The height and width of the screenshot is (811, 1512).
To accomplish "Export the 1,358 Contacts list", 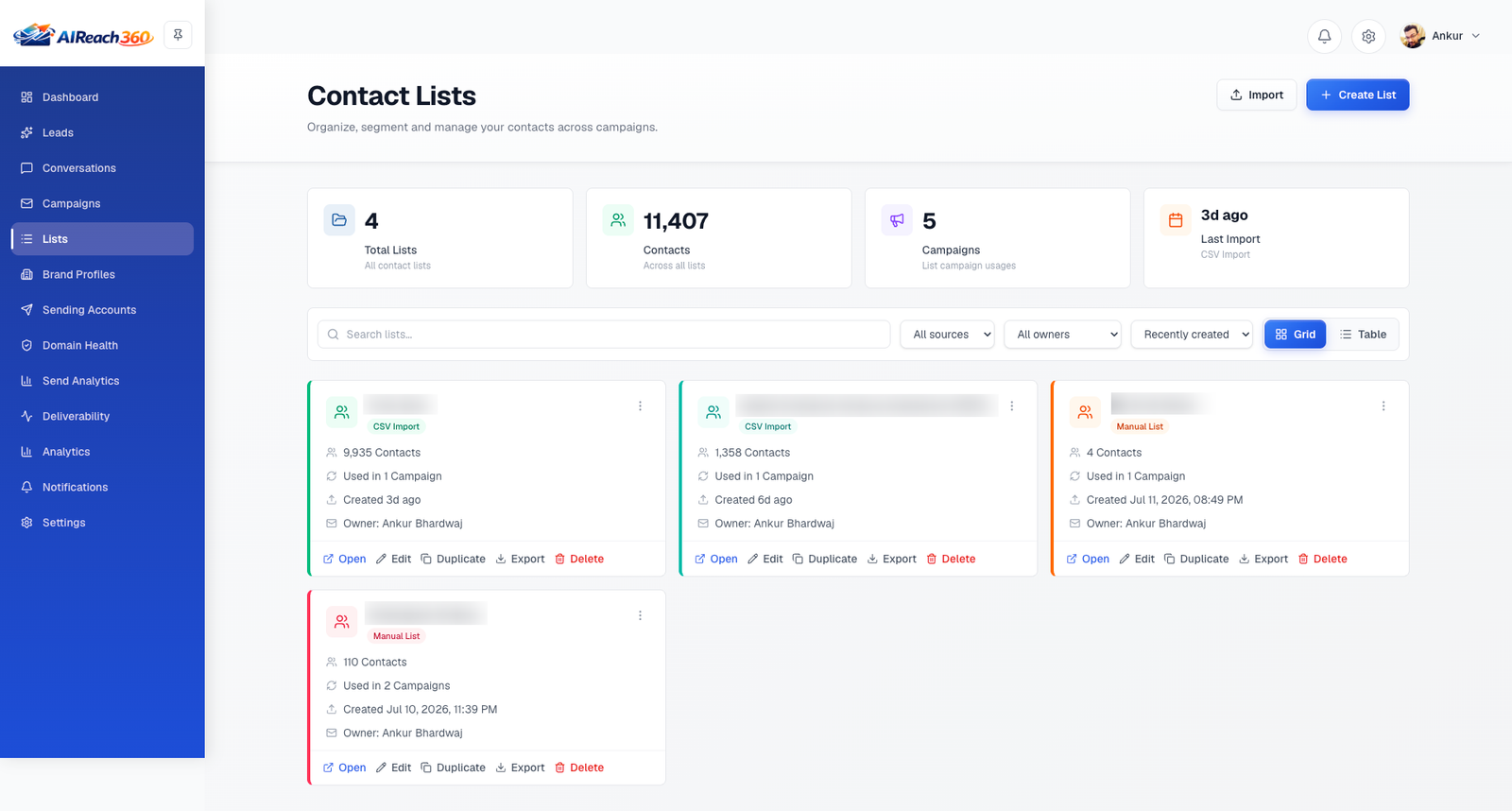I will pos(891,559).
